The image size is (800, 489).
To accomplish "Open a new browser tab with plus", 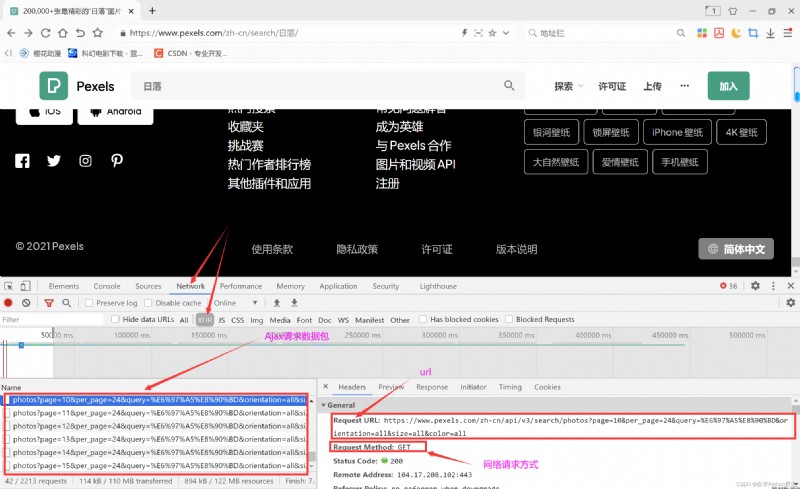I will 152,10.
